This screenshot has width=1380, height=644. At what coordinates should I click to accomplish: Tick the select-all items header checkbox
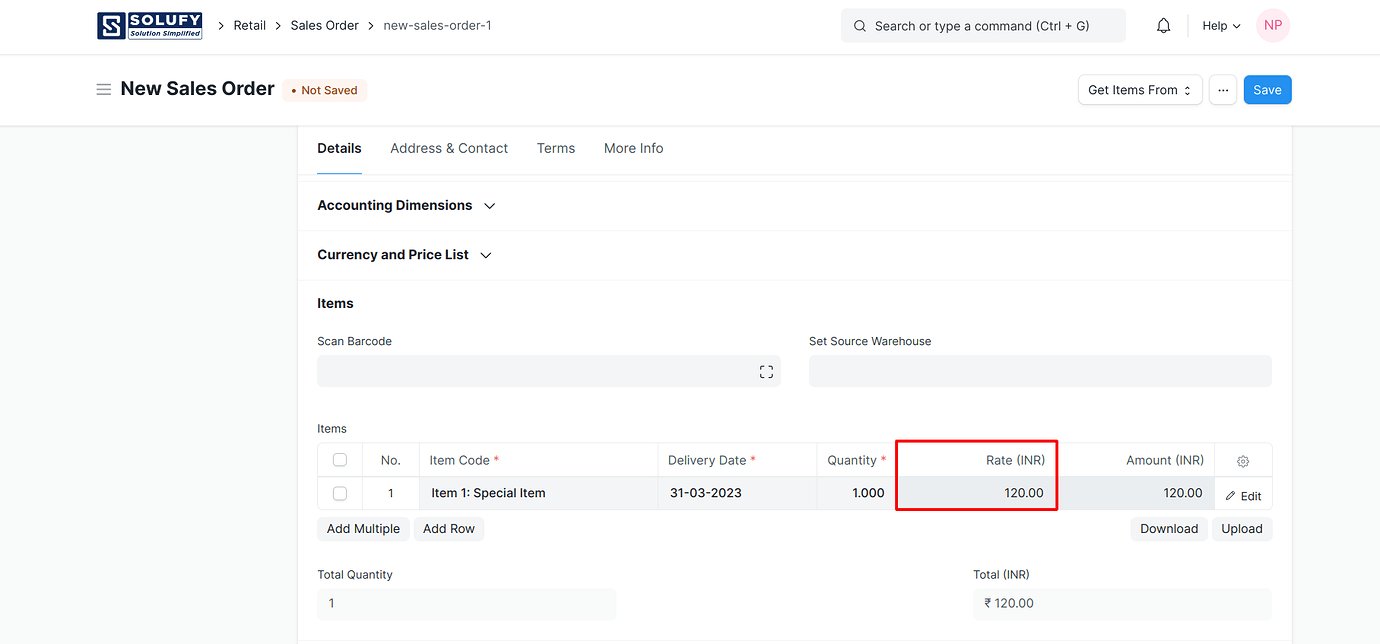(x=340, y=460)
